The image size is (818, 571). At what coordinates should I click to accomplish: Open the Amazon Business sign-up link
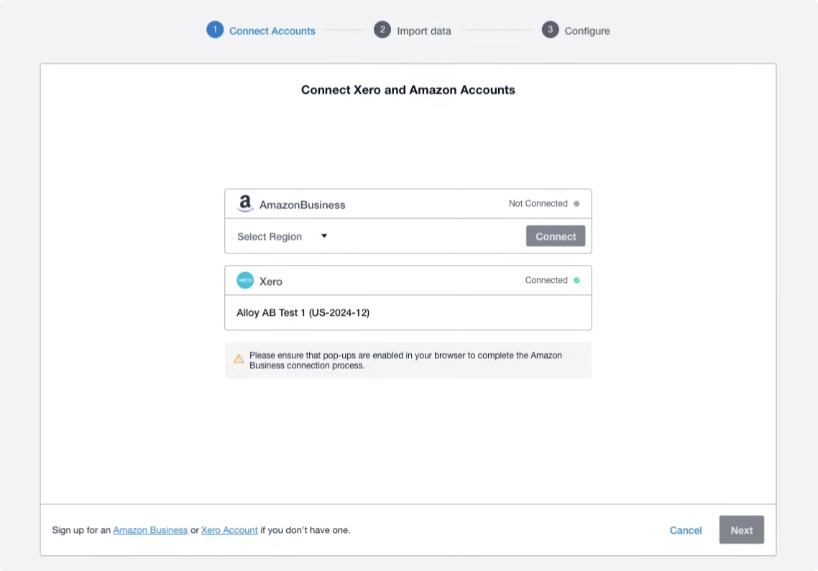coord(150,530)
